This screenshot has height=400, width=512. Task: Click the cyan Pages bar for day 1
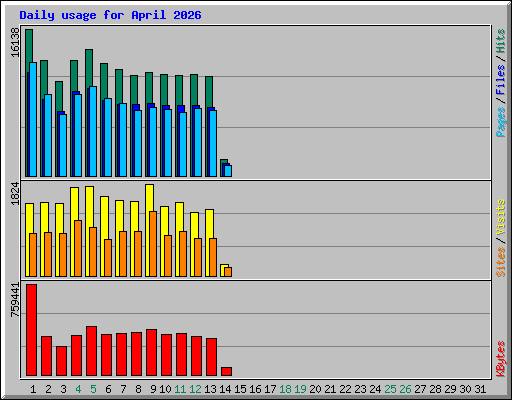pyautogui.click(x=33, y=119)
